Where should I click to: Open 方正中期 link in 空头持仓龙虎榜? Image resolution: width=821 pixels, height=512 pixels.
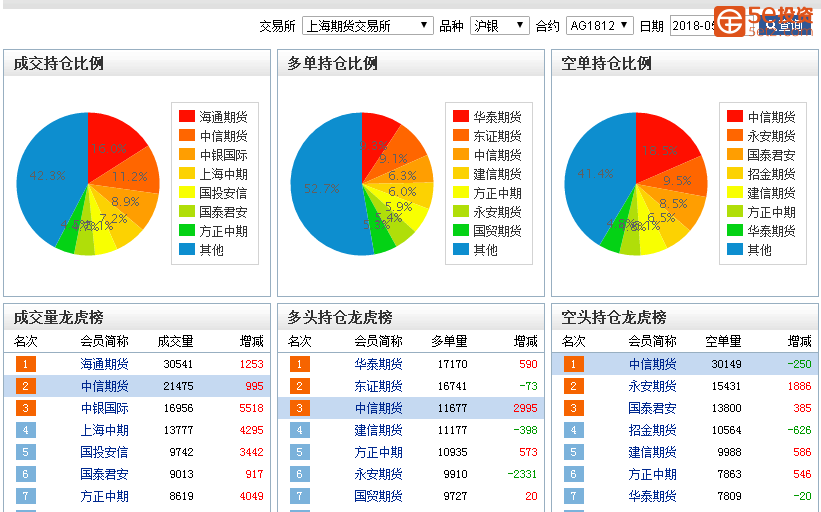pyautogui.click(x=652, y=474)
